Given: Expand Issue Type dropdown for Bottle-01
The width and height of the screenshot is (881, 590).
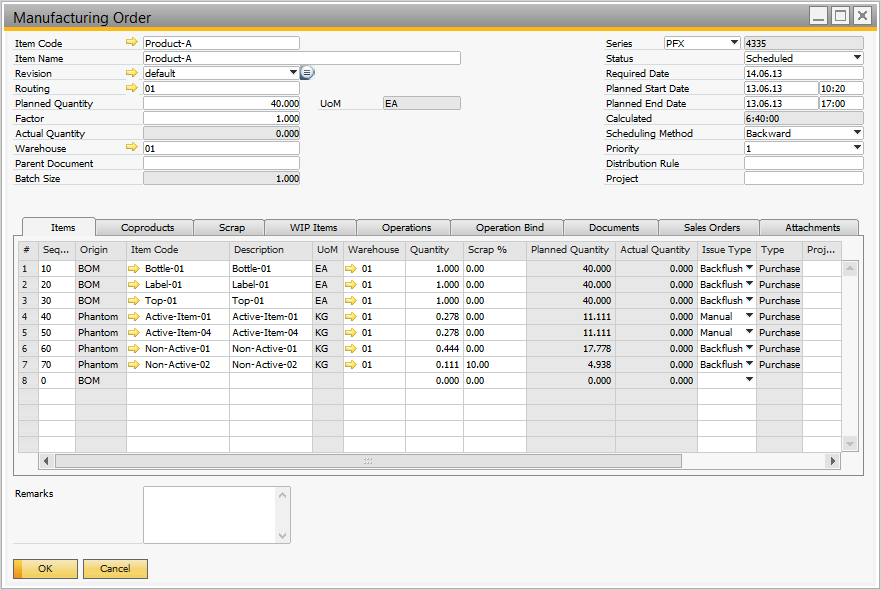Looking at the screenshot, I should [x=749, y=268].
